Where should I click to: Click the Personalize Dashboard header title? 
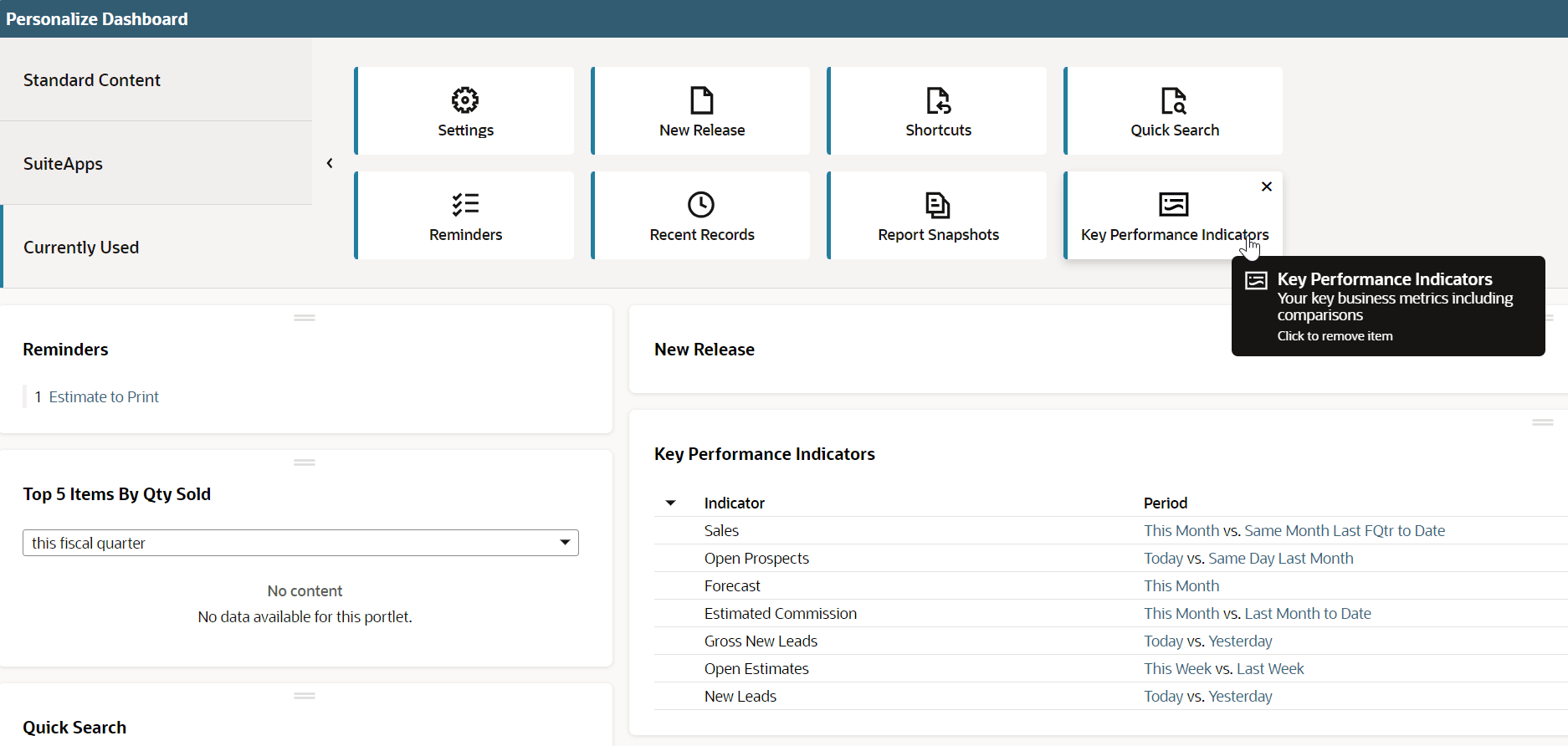coord(97,19)
